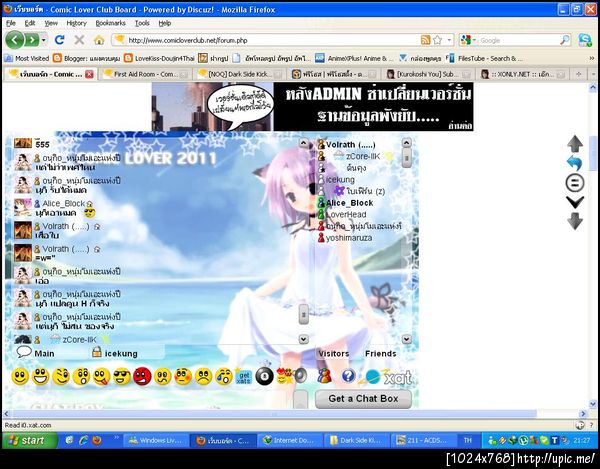Click the search magnifier icon in Google box

click(565, 40)
